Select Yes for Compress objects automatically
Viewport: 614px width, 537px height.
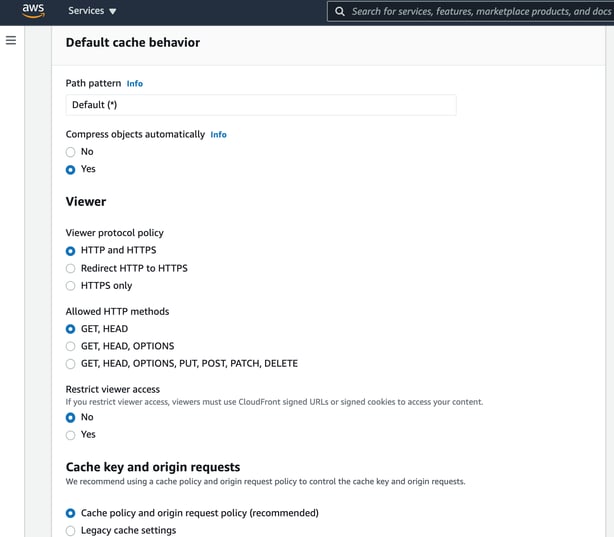[x=70, y=170]
